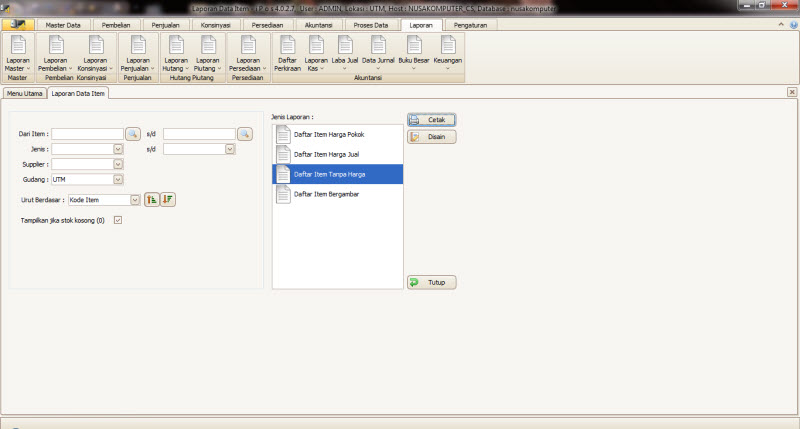This screenshot has width=800, height=429.
Task: Click the Cetak print button
Action: tap(432, 120)
